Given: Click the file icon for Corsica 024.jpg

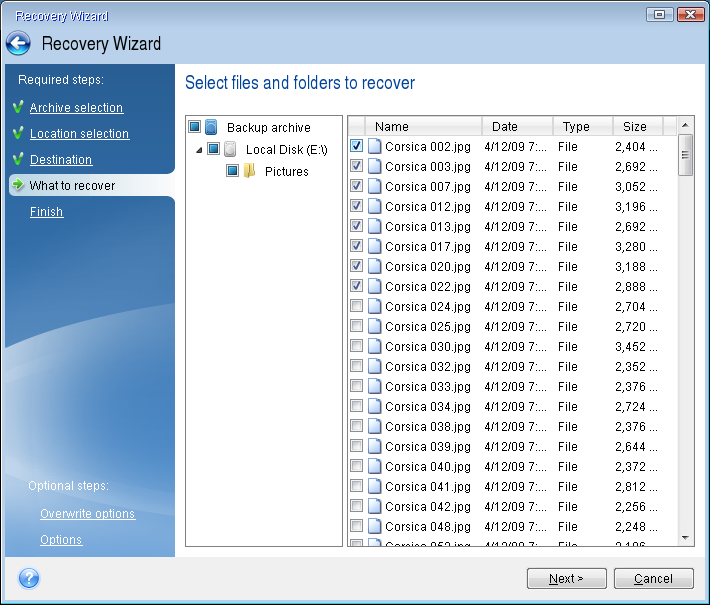Looking at the screenshot, I should click(374, 306).
